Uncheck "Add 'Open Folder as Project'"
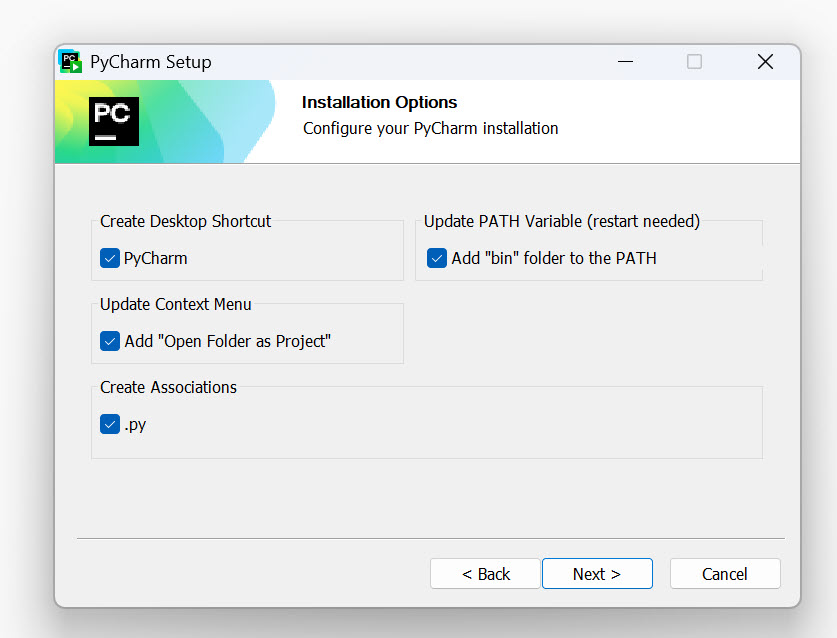Image resolution: width=837 pixels, height=638 pixels. pyautogui.click(x=109, y=341)
